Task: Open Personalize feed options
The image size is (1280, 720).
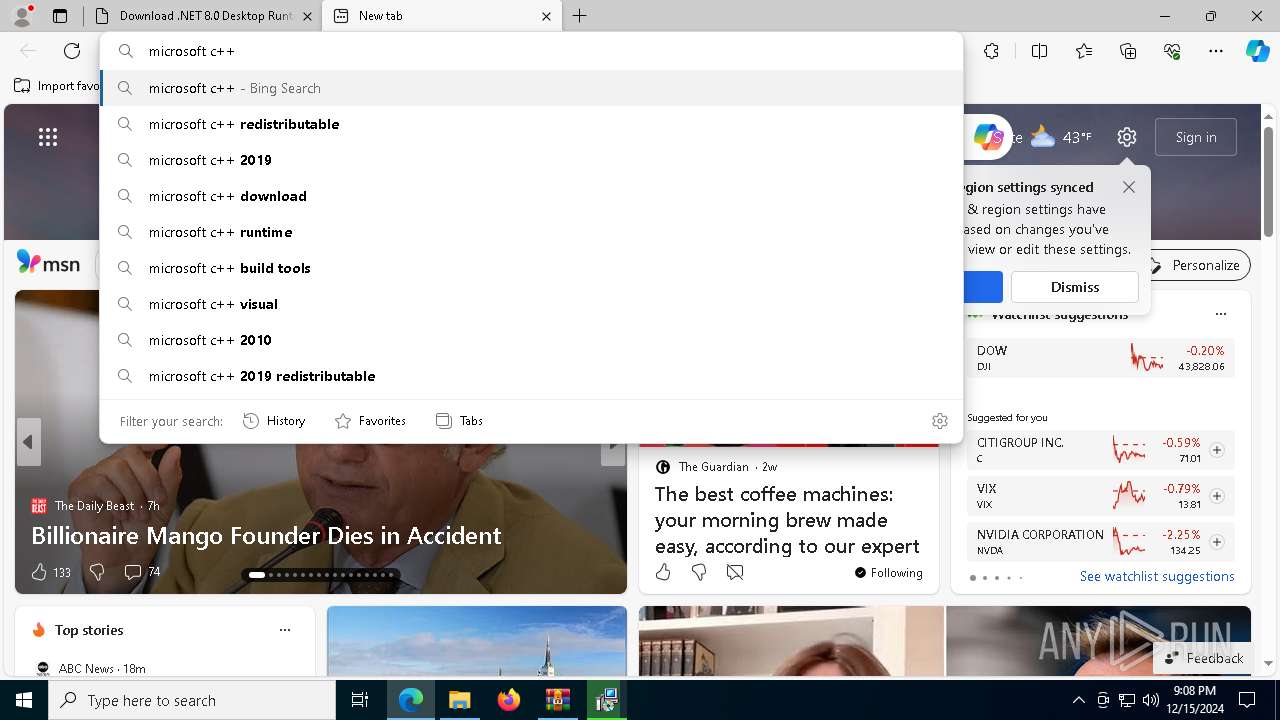Action: [1195, 265]
